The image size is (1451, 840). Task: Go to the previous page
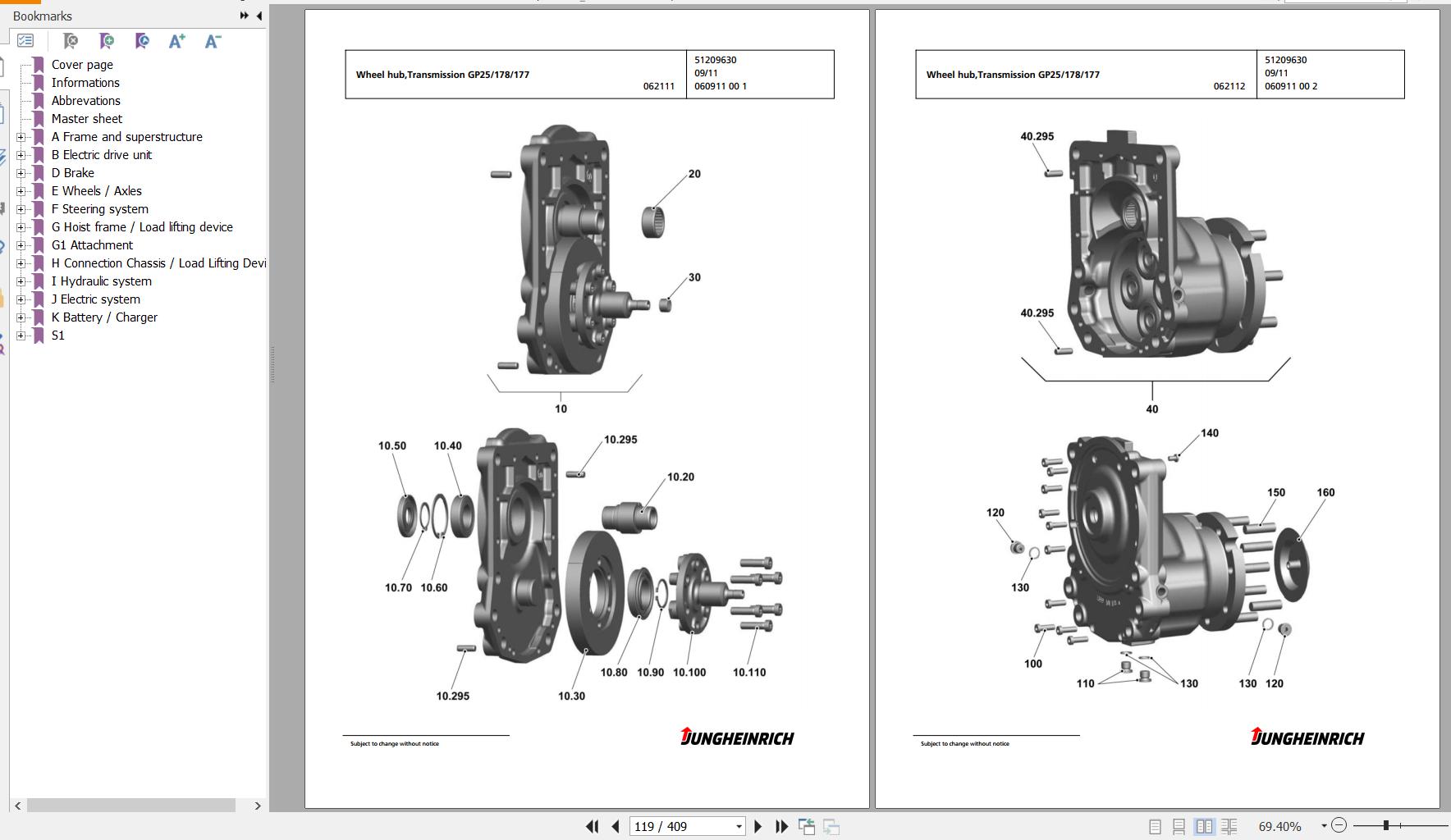coord(616,826)
